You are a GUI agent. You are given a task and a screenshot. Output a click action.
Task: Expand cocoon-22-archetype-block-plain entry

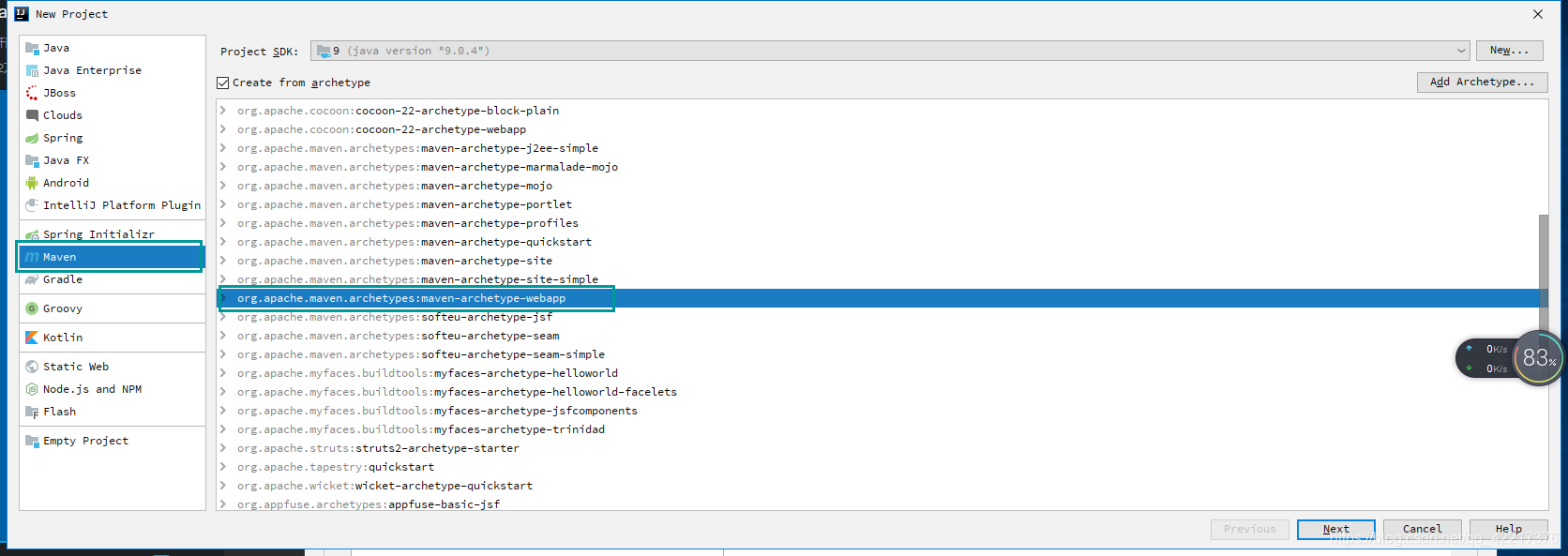[224, 111]
